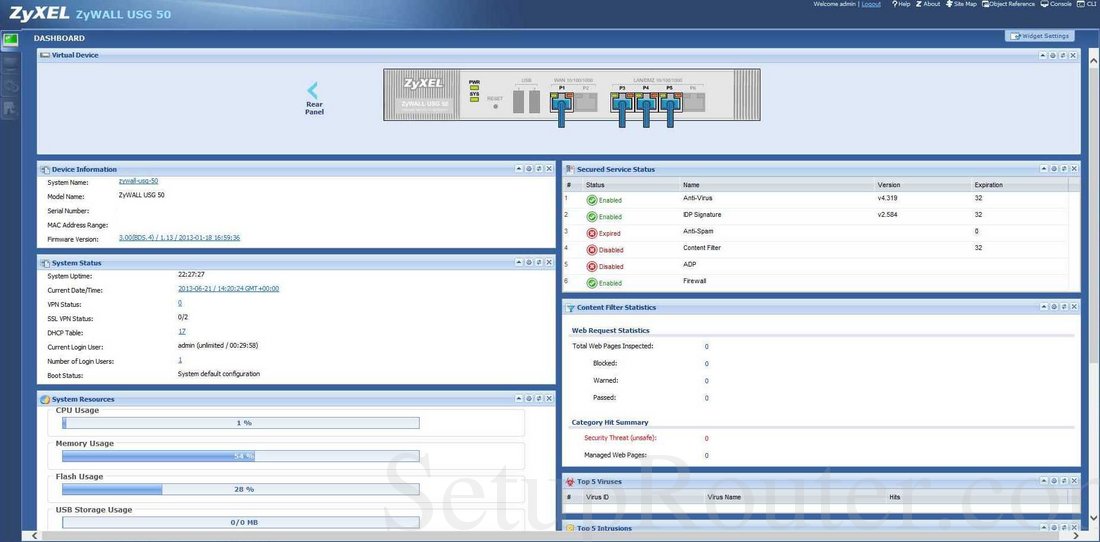This screenshot has height=542, width=1100.
Task: Open the DHCP Table value 17 link
Action: click(182, 332)
